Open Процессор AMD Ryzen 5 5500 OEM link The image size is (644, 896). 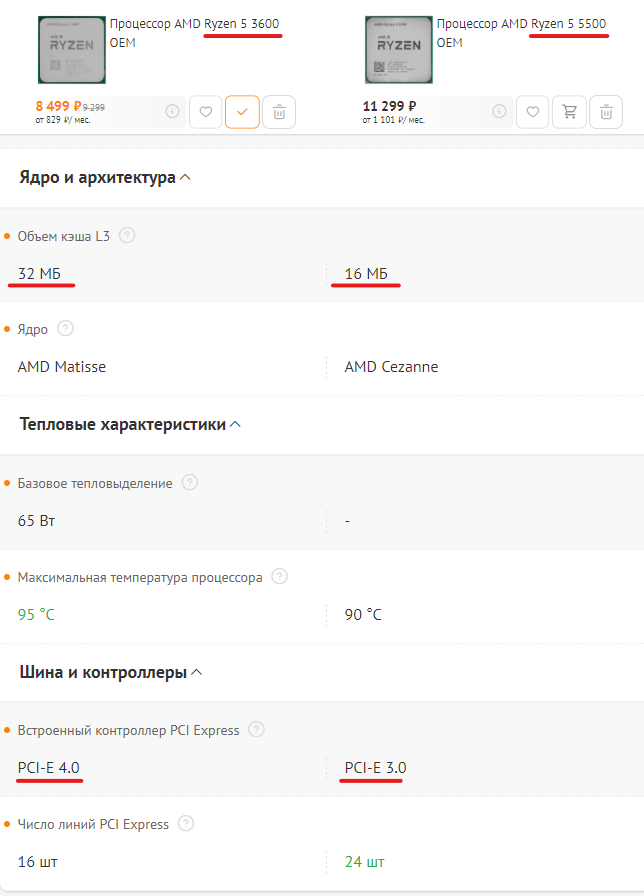pos(521,33)
